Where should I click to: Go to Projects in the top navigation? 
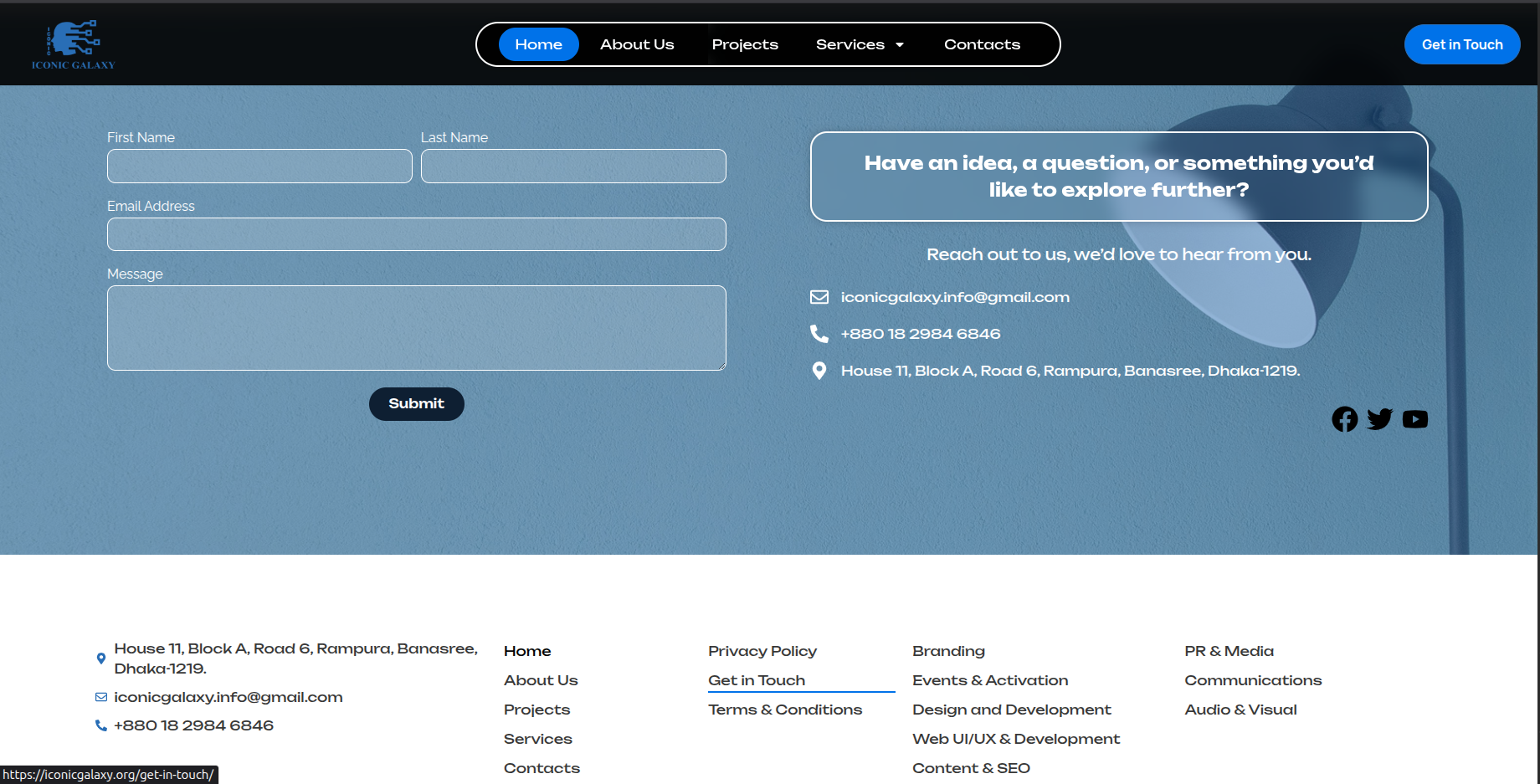pos(745,44)
